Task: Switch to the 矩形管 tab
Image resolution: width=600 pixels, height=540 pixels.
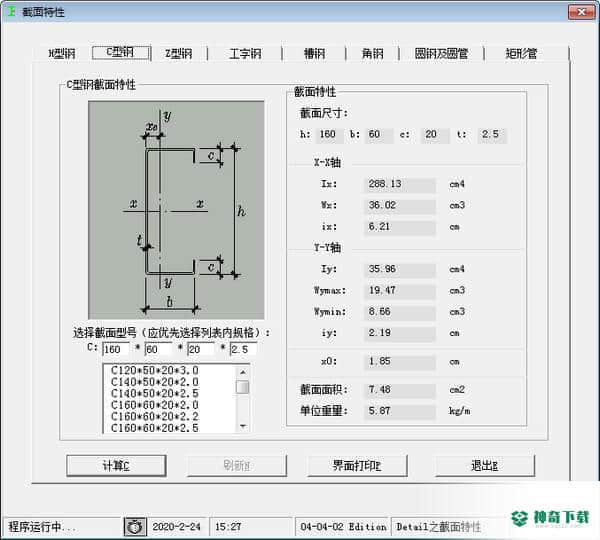Action: pyautogui.click(x=521, y=53)
